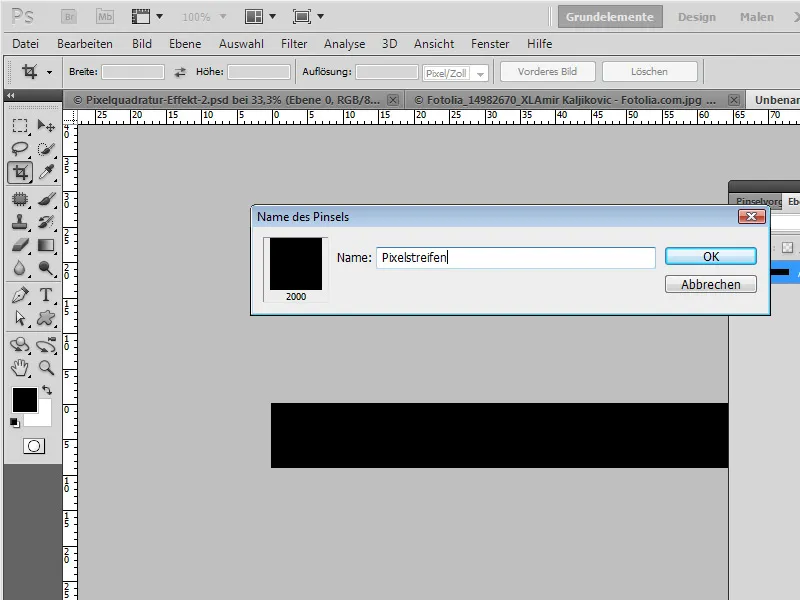Viewport: 800px width, 600px height.
Task: Reset default foreground and background colors
Action: coord(15,422)
